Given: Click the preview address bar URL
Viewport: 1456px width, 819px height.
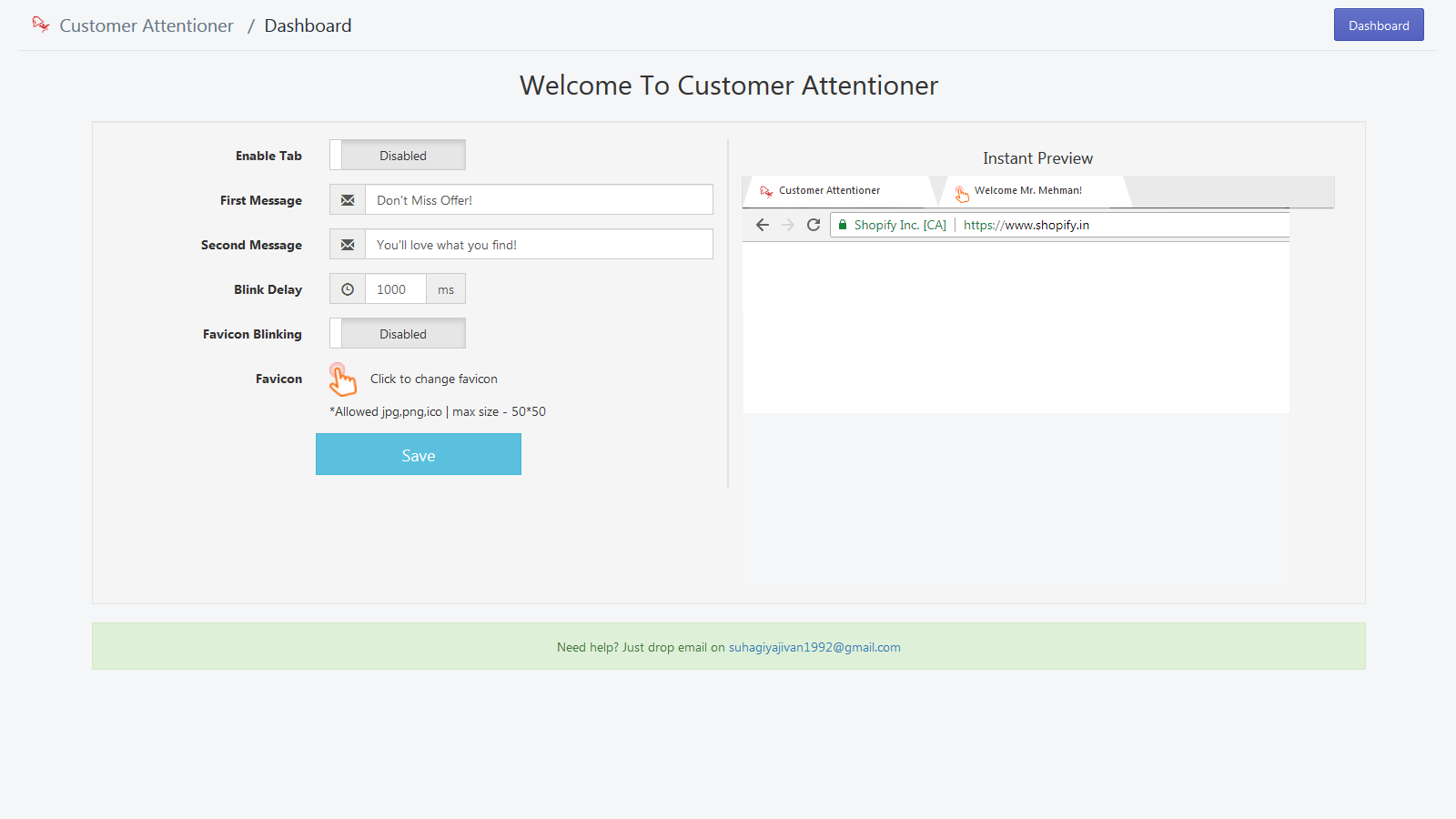Looking at the screenshot, I should [1026, 225].
